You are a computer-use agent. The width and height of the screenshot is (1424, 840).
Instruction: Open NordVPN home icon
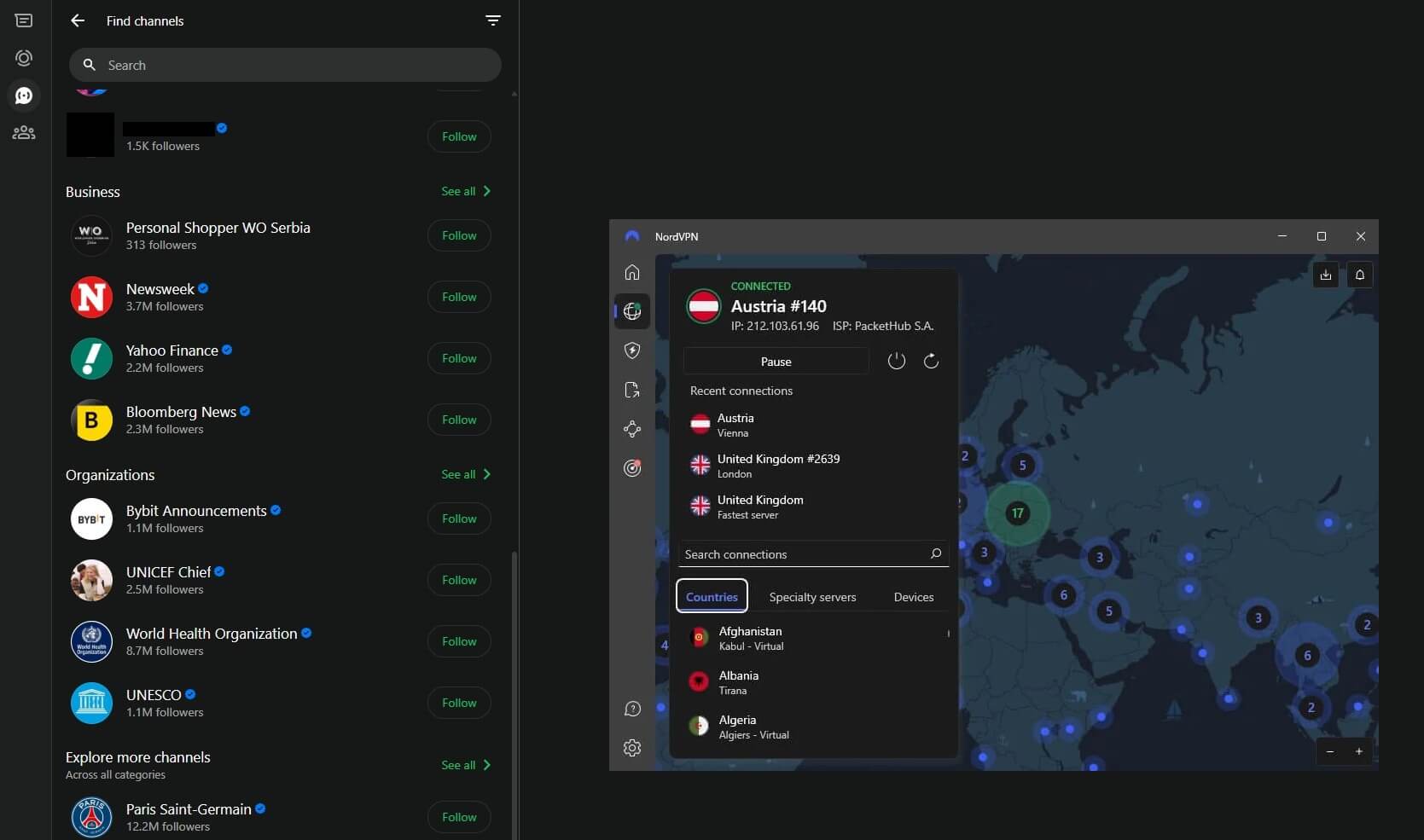(x=632, y=272)
